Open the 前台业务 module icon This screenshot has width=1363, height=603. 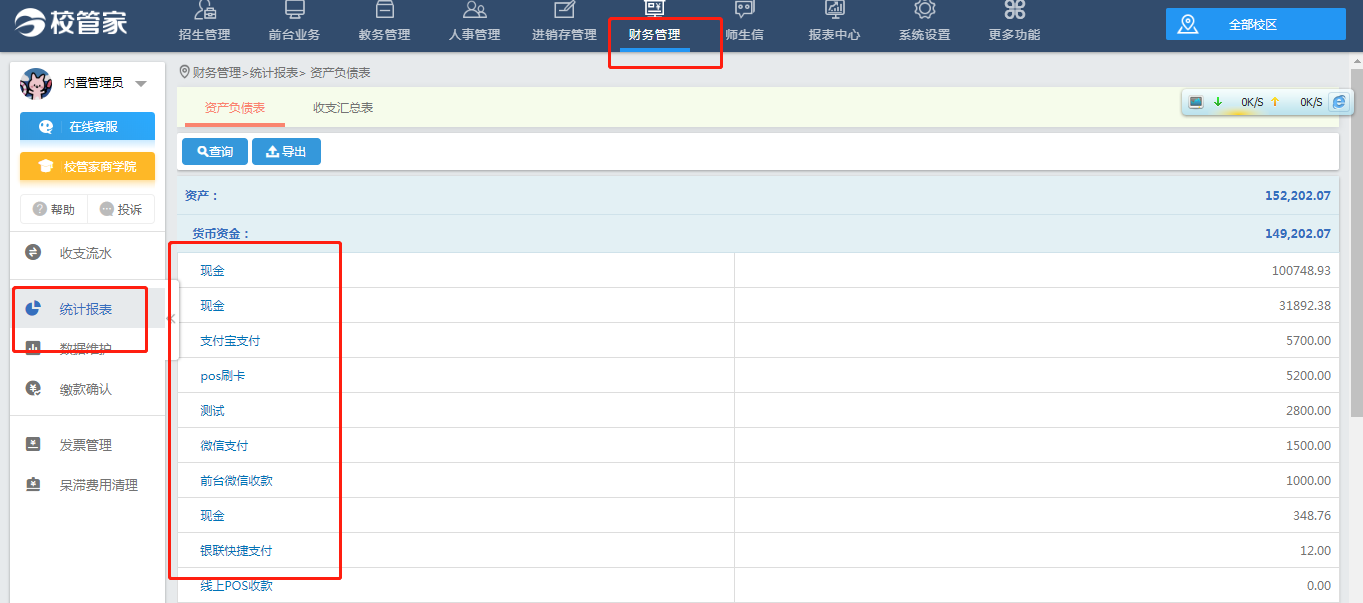294,10
